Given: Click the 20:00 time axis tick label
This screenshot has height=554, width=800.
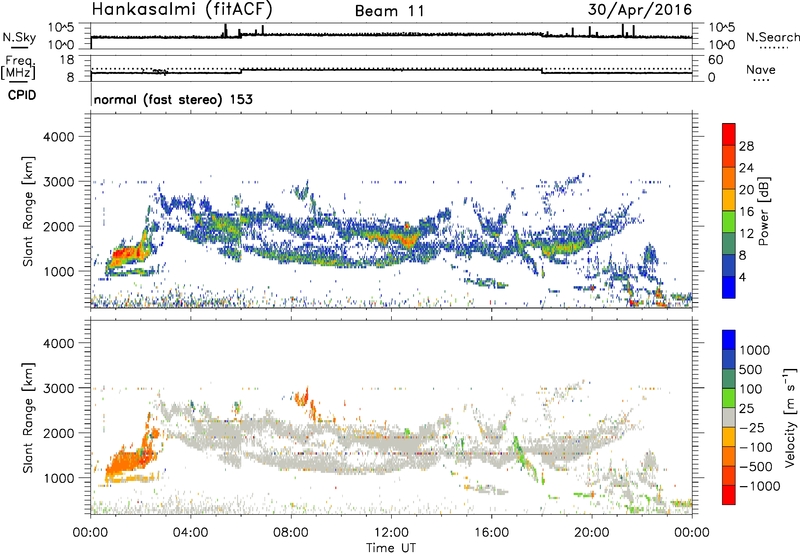Looking at the screenshot, I should point(592,532).
